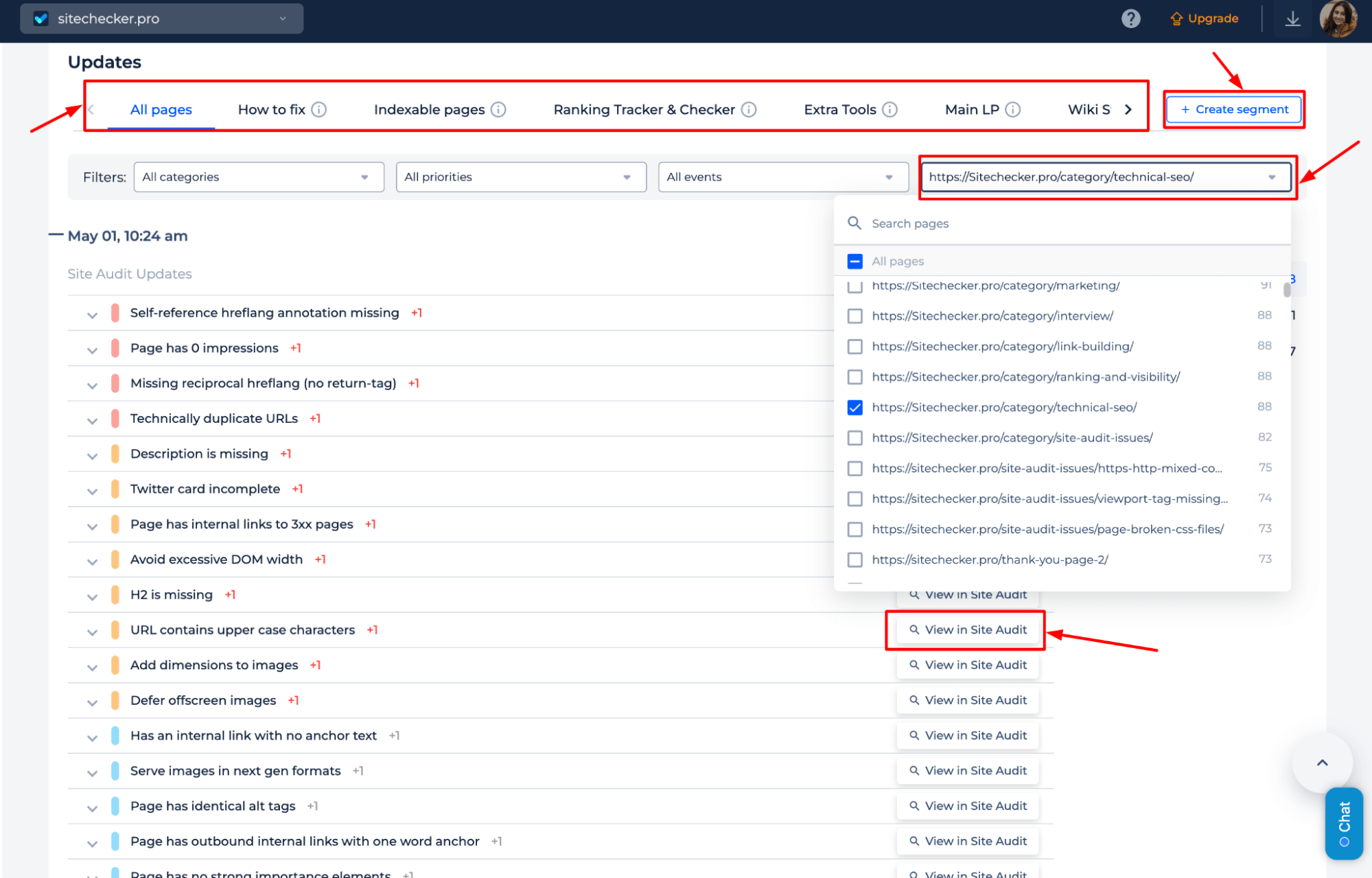The height and width of the screenshot is (878, 1372).
Task: Check the page-broken-css-files checkbox
Action: (855, 529)
